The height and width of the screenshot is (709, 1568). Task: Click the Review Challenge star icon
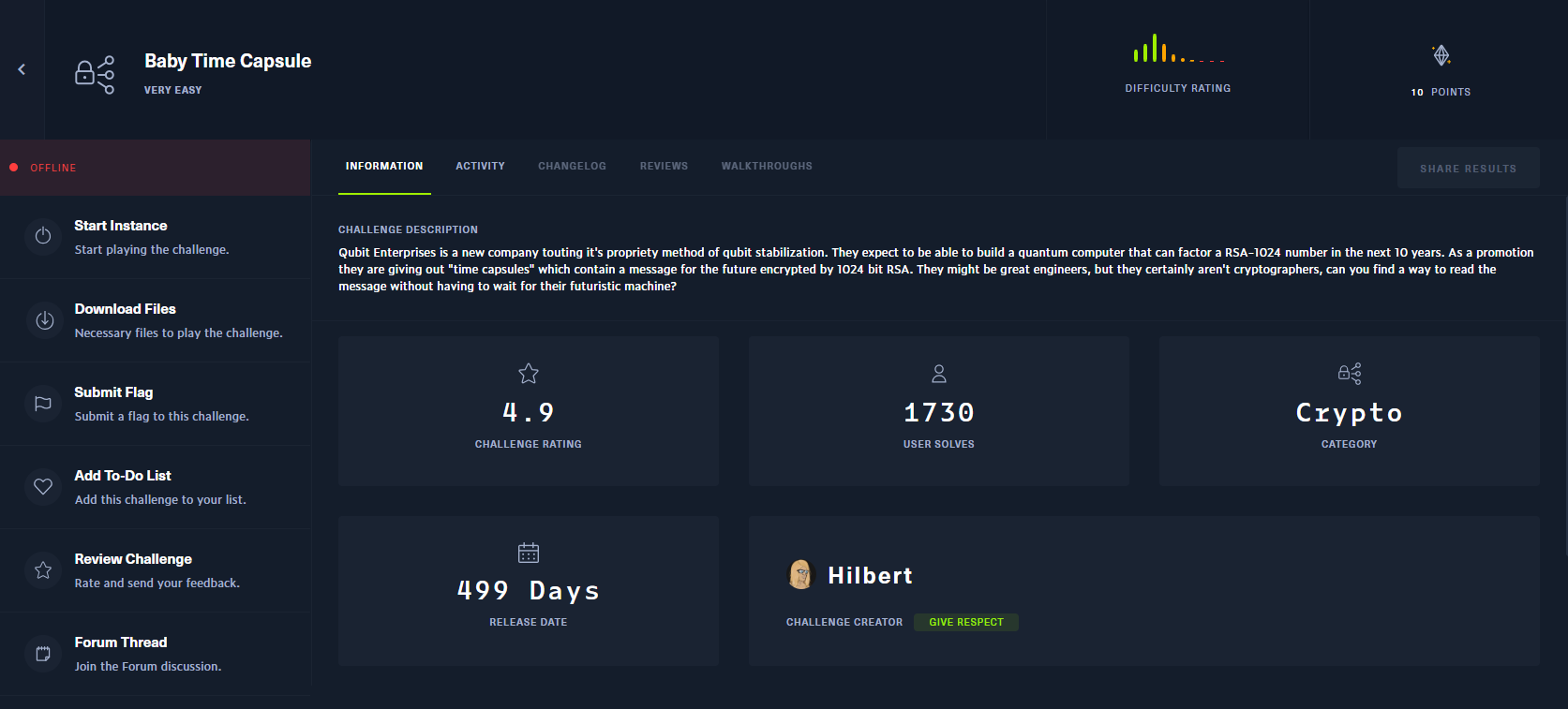[43, 570]
